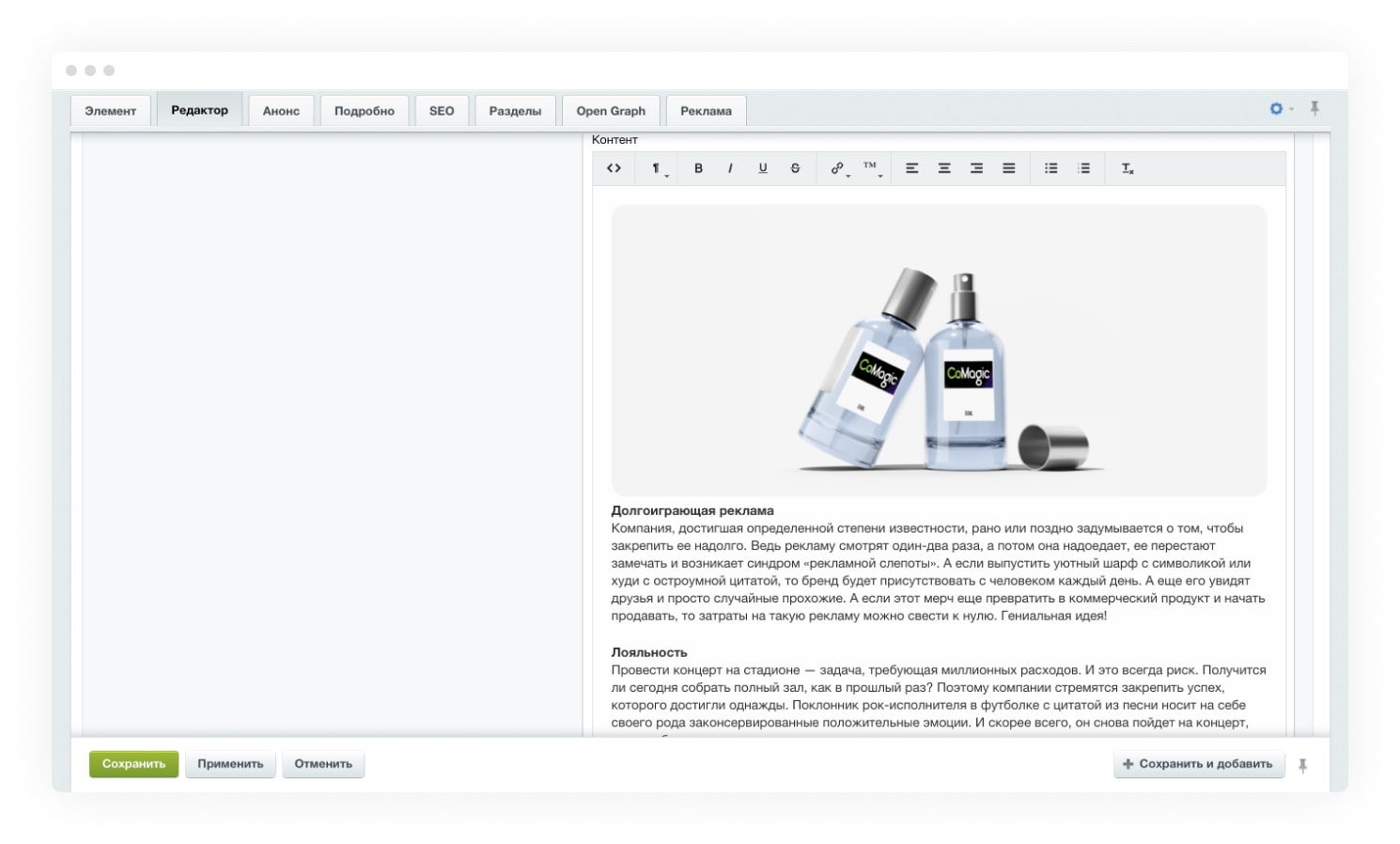
Task: Pin the bottom button panel
Action: (1302, 765)
